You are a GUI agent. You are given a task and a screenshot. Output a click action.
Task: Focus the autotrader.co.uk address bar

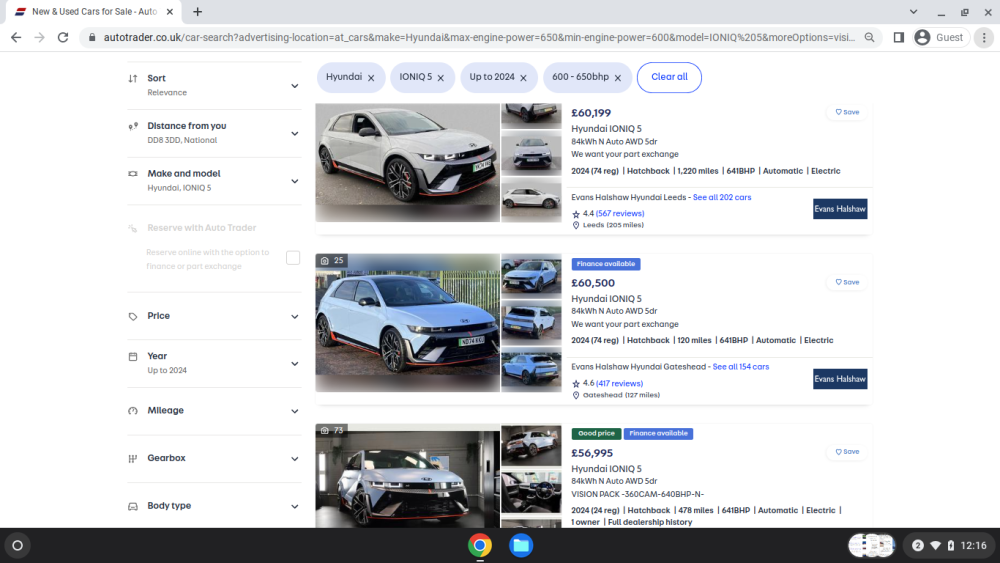click(x=478, y=38)
